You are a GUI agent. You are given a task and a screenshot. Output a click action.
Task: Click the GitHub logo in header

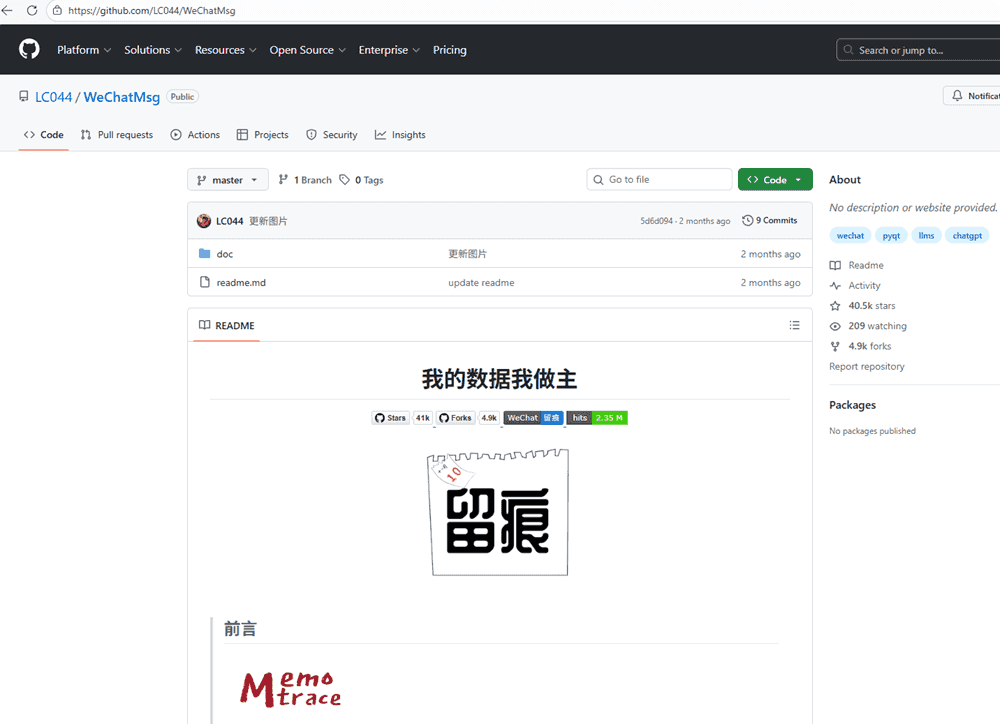(x=29, y=49)
